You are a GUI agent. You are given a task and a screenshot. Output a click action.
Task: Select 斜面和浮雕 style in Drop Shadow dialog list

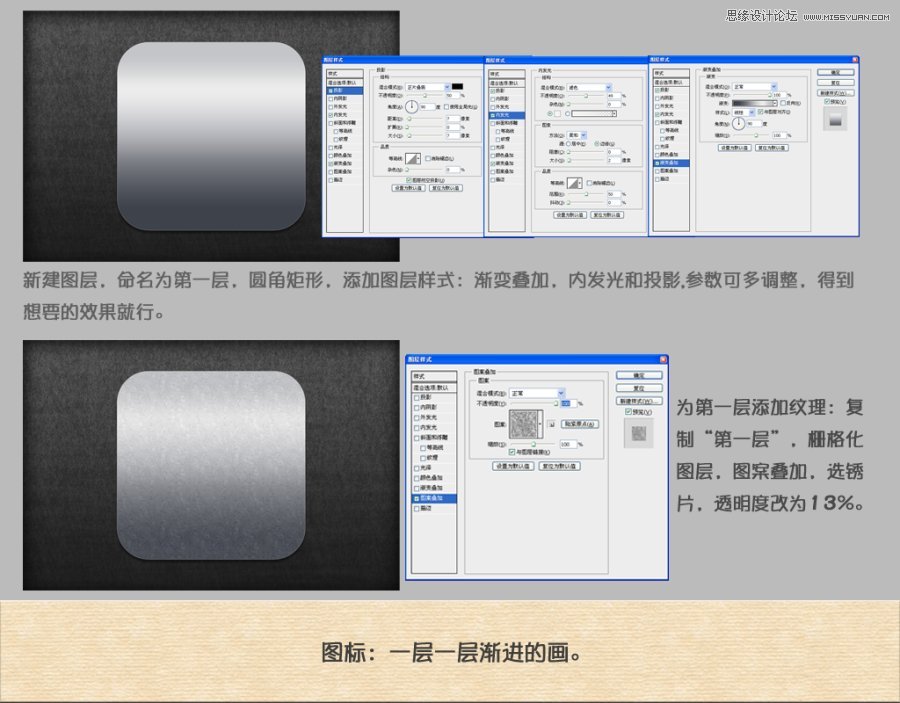click(345, 123)
